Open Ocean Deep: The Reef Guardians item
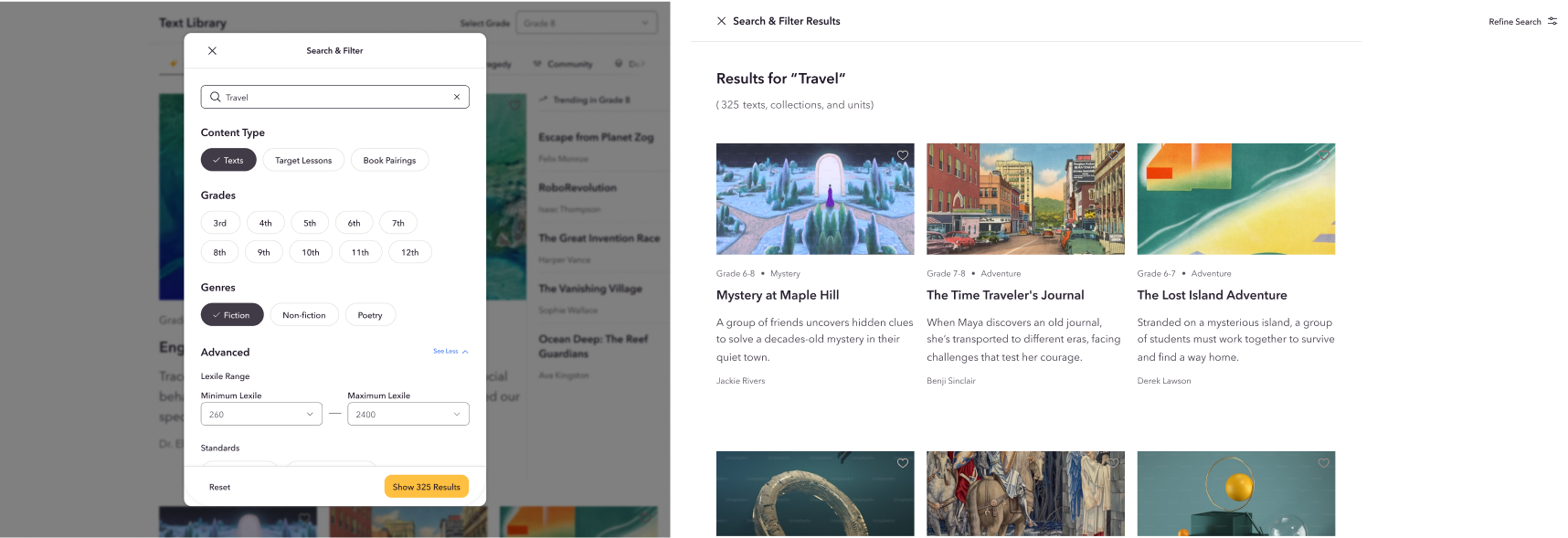The width and height of the screenshot is (1568, 538). 593,345
